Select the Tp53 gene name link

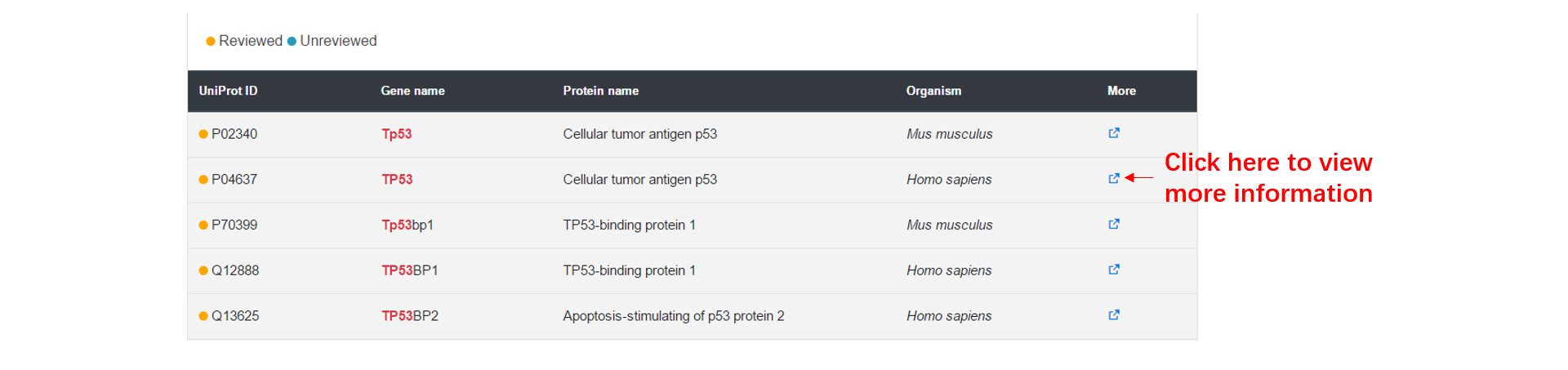[x=397, y=134]
